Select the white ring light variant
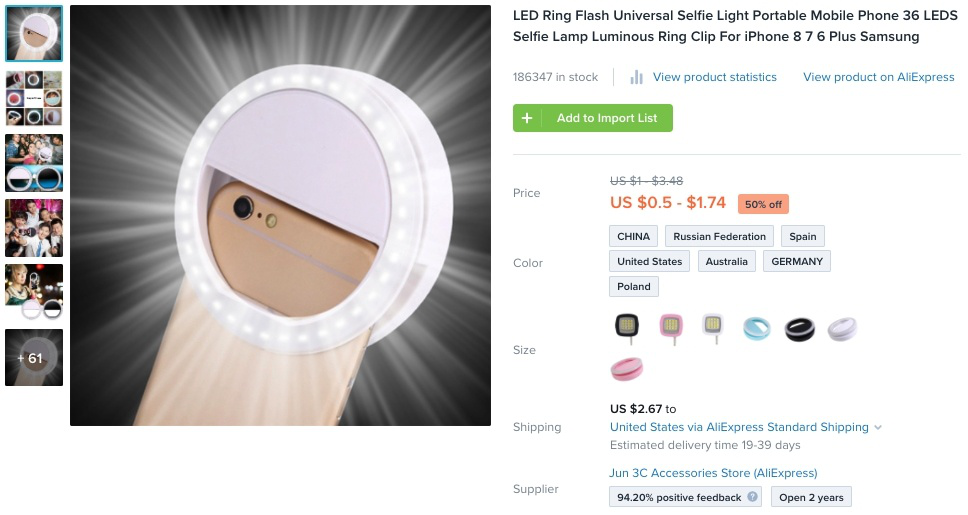968x515 pixels. pos(842,327)
